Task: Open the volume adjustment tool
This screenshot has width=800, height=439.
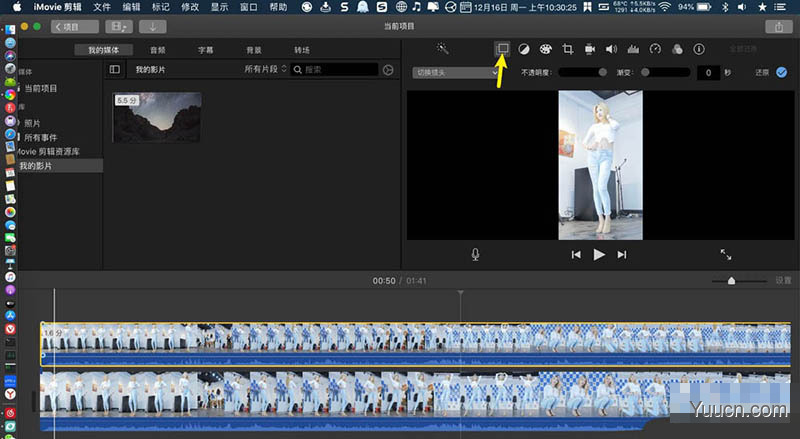Action: tap(611, 49)
